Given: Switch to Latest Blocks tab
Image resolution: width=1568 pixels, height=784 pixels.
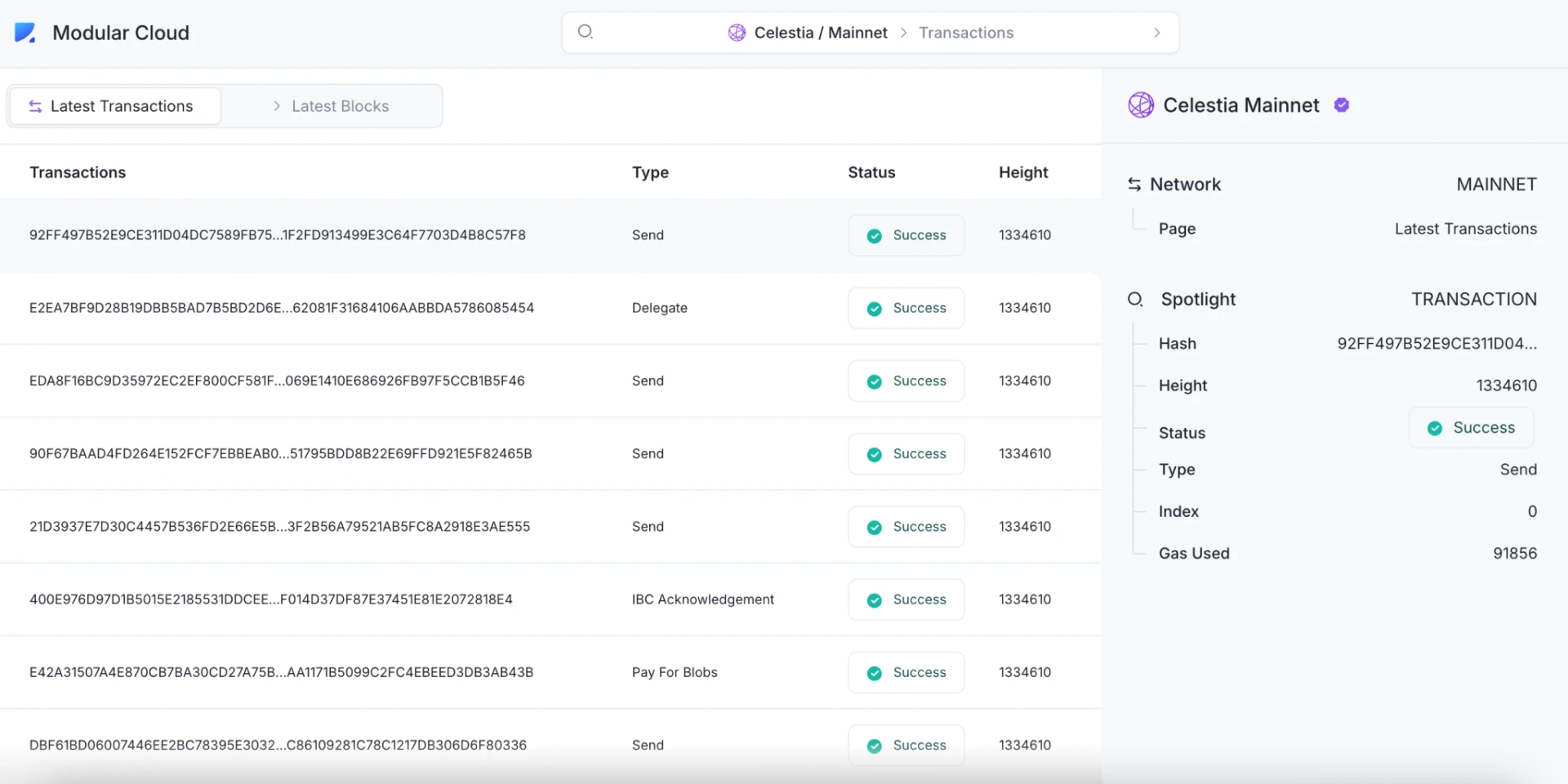Looking at the screenshot, I should click(x=332, y=106).
